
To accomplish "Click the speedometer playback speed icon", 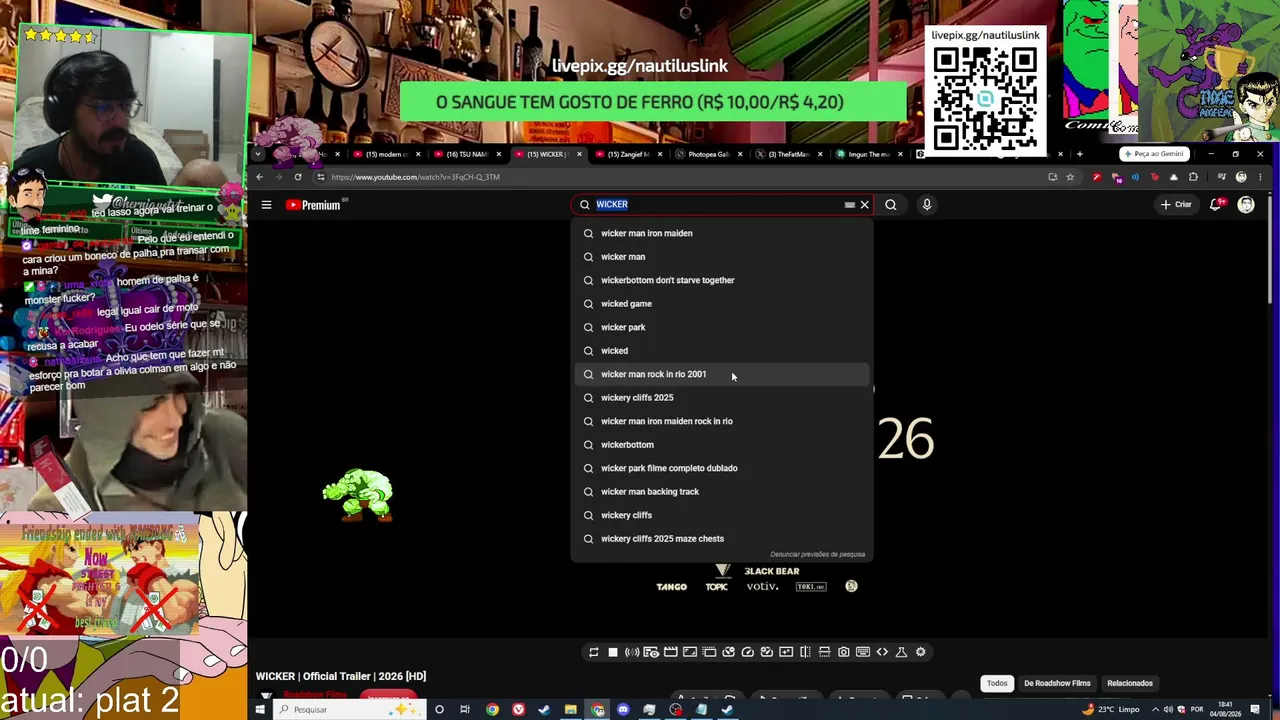I will tap(747, 652).
